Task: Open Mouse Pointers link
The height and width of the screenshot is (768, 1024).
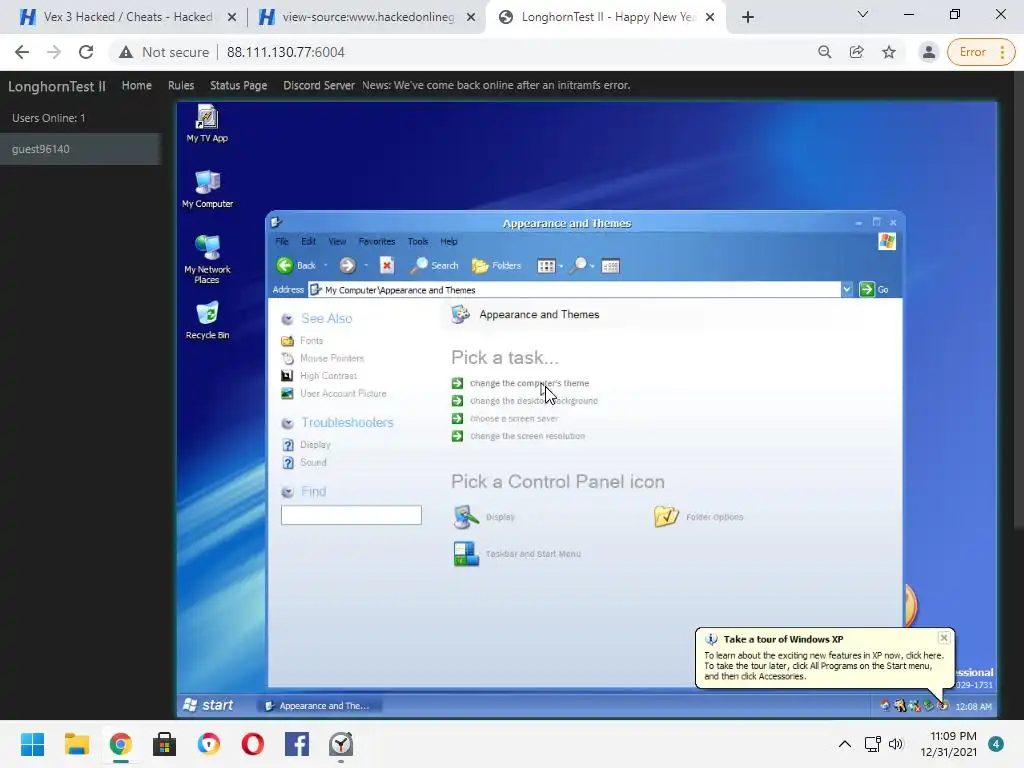Action: pyautogui.click(x=332, y=358)
